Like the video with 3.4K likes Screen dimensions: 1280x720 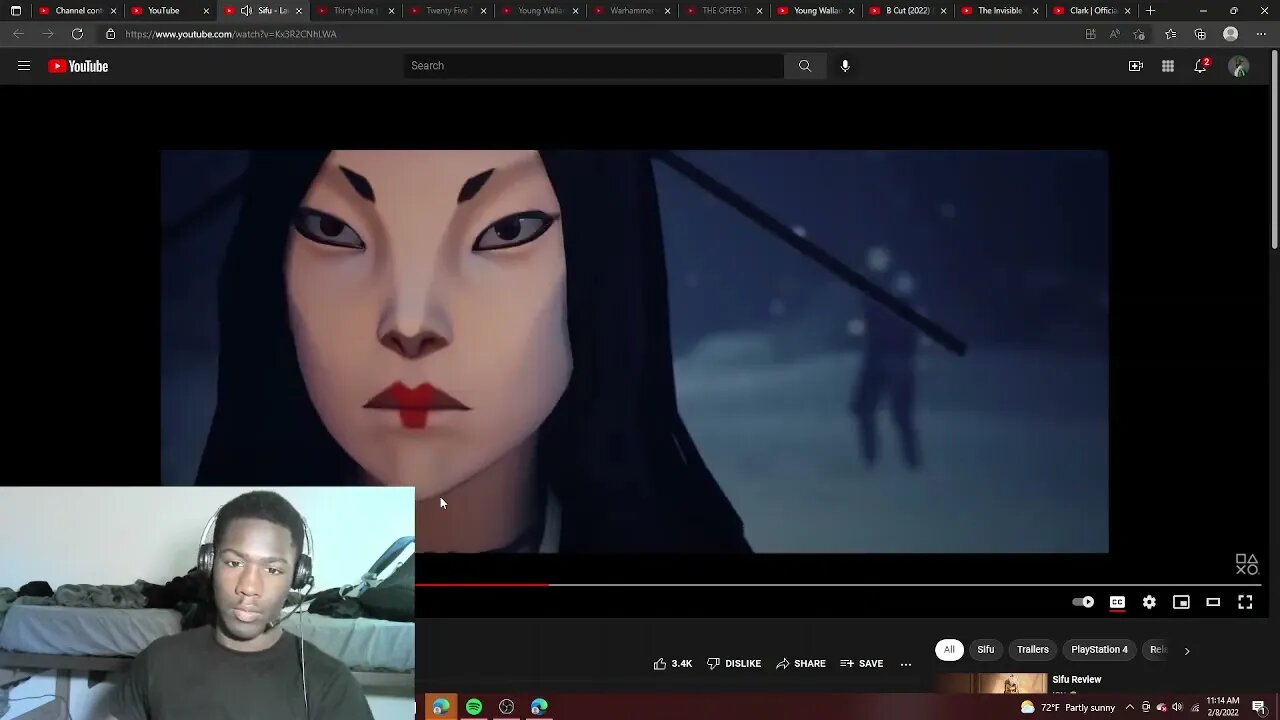(x=673, y=664)
